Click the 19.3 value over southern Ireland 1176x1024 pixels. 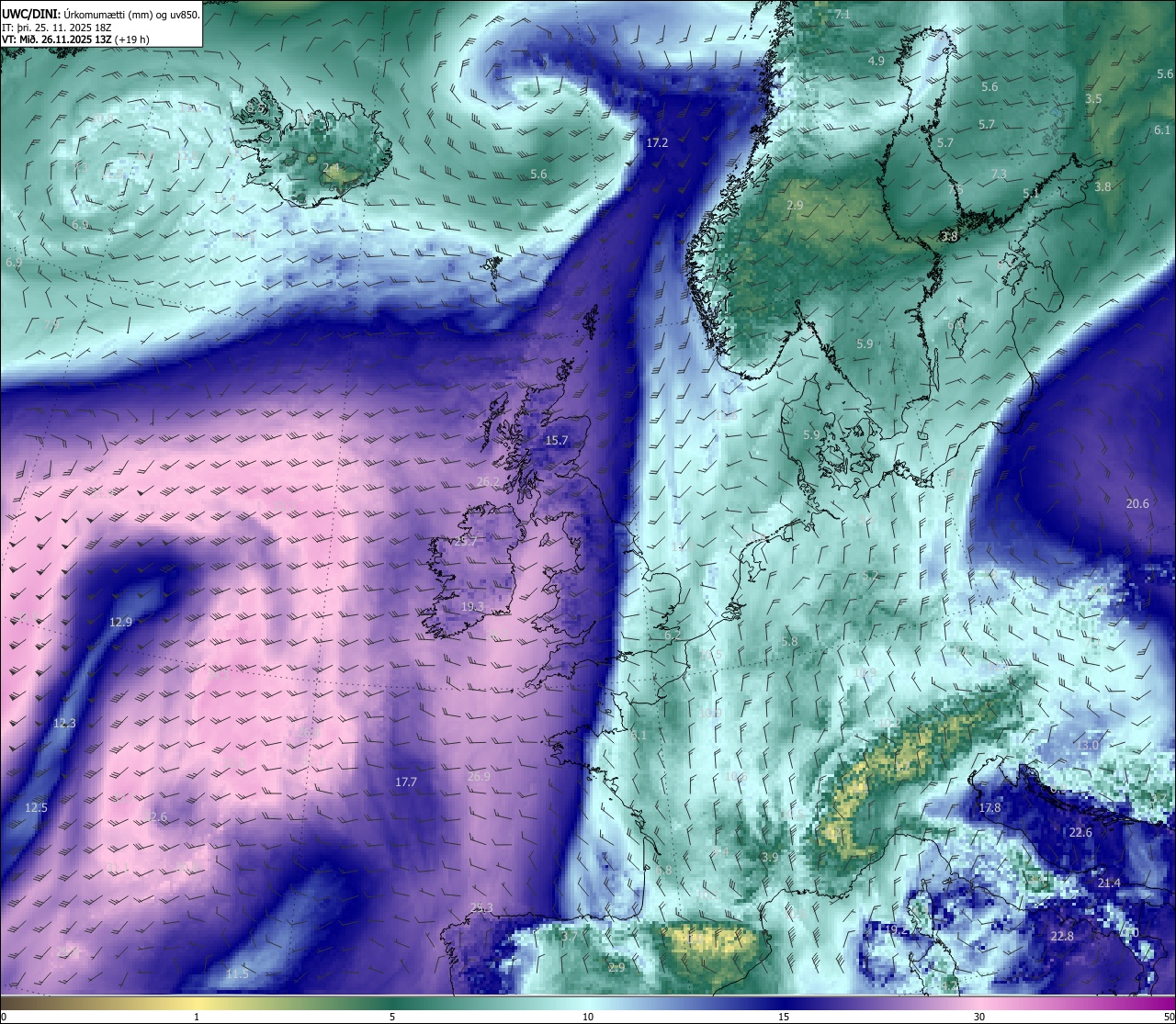tap(472, 606)
